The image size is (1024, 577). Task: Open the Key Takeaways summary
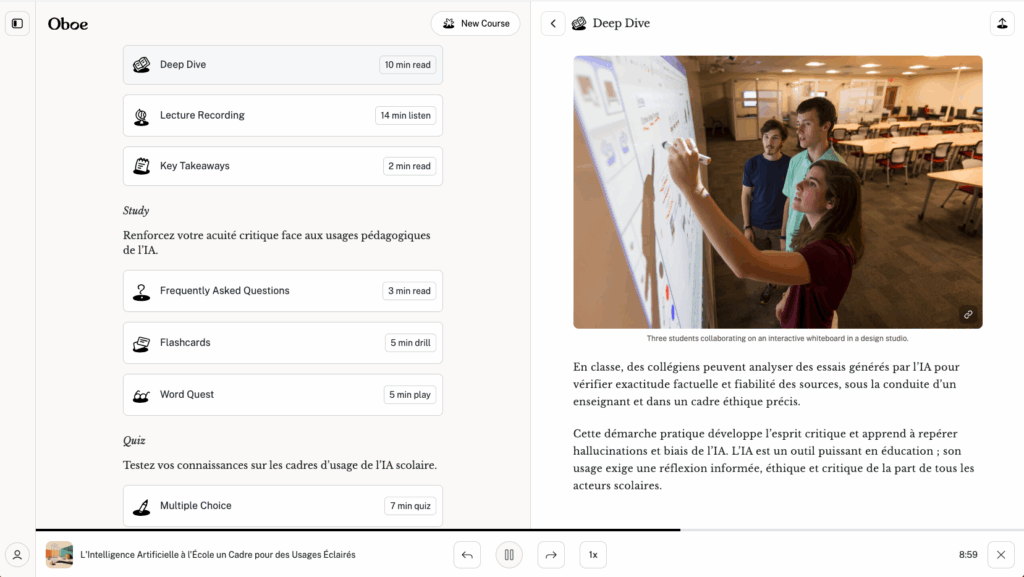point(282,166)
